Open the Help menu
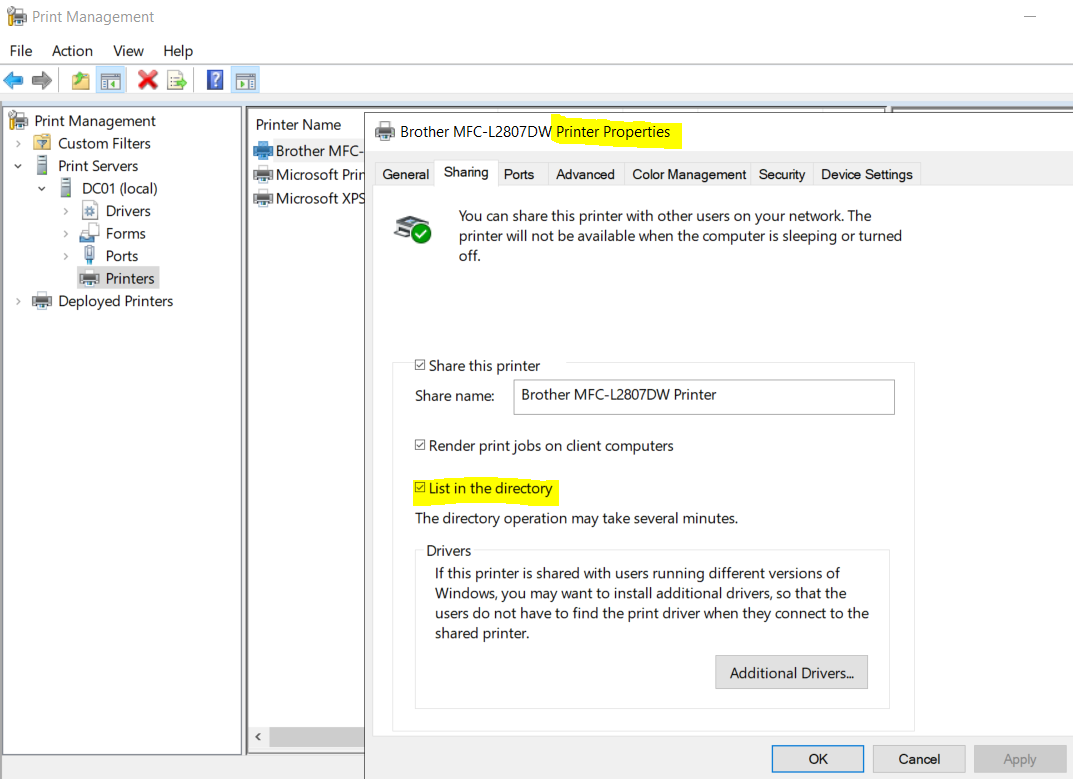The width and height of the screenshot is (1073, 779). 178,51
